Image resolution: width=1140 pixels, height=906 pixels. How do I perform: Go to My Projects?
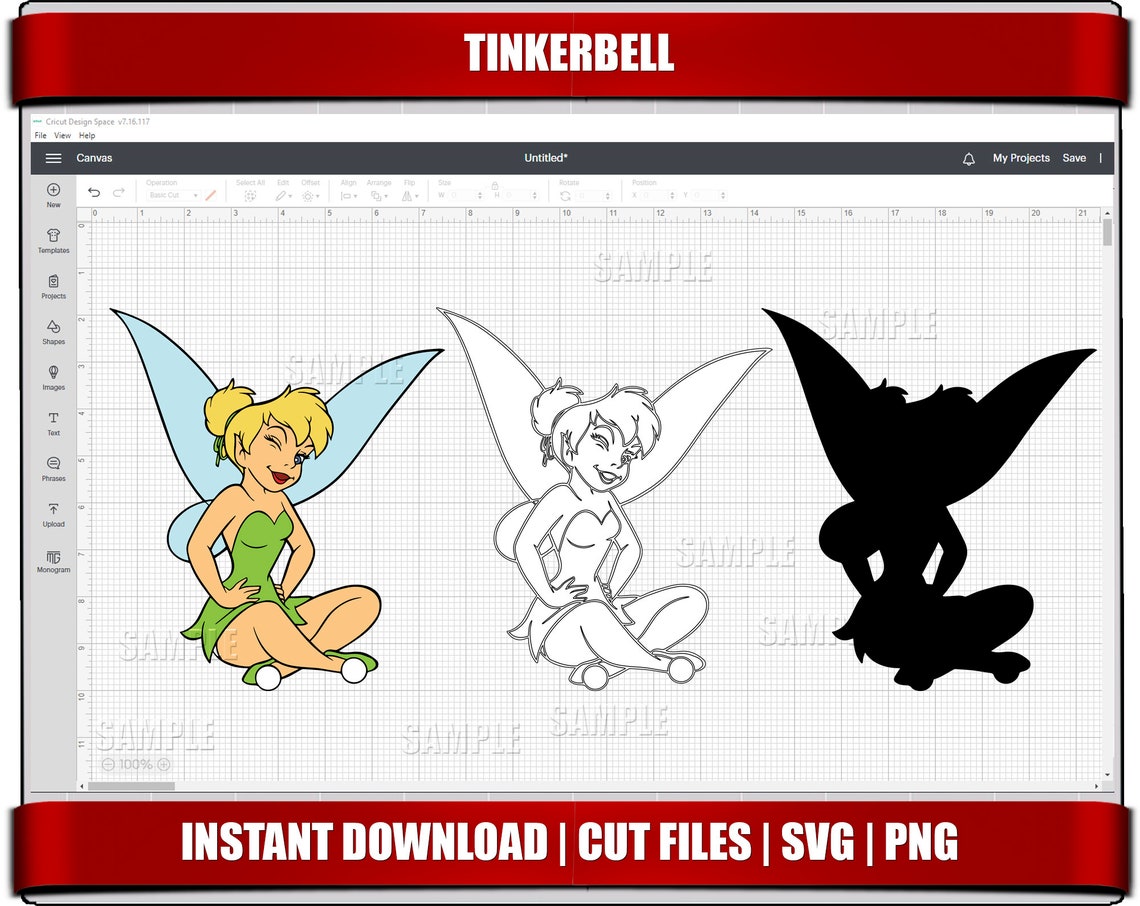(x=1019, y=157)
